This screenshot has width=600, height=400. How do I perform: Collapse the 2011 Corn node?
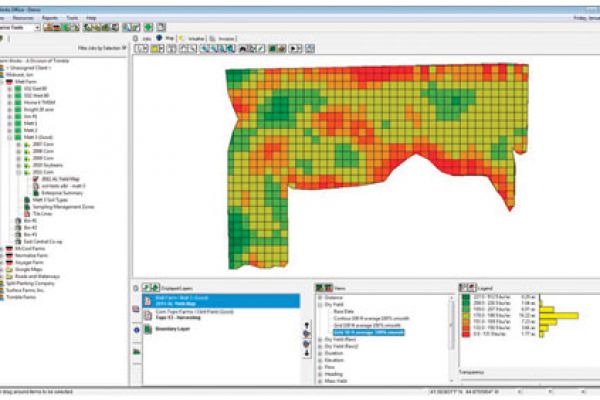pos(18,172)
